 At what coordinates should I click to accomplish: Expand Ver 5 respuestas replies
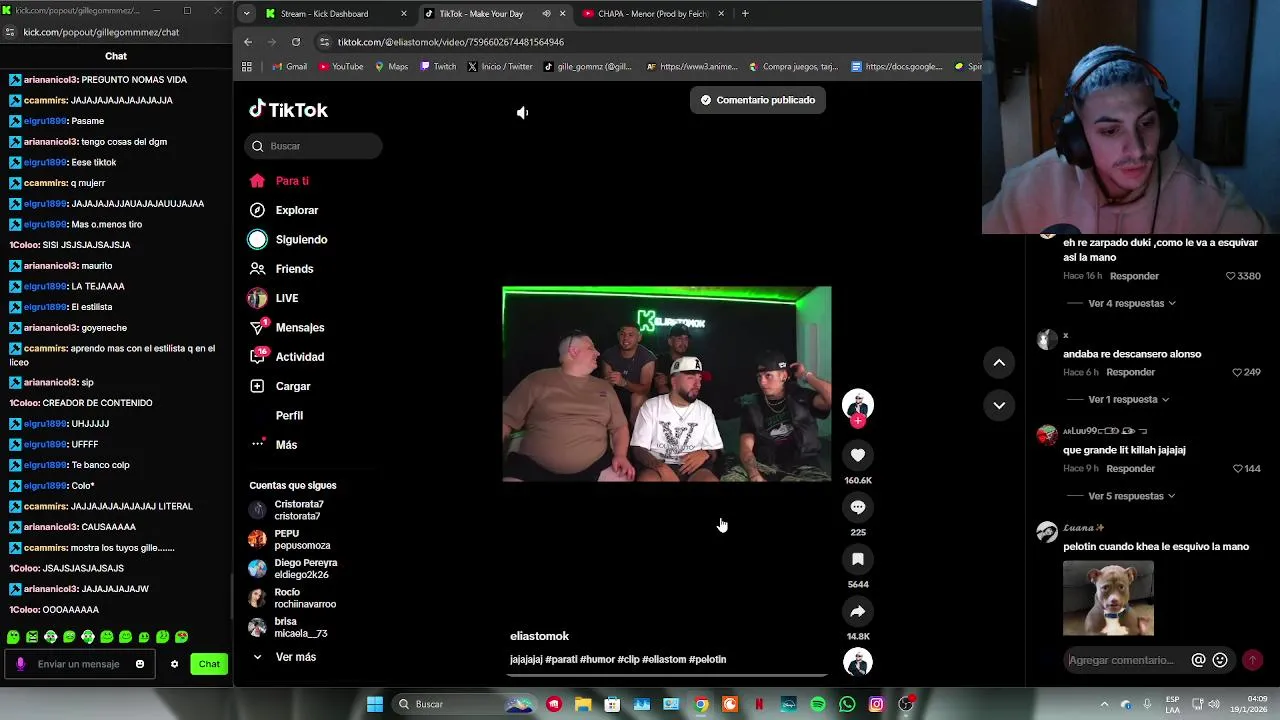[1131, 496]
